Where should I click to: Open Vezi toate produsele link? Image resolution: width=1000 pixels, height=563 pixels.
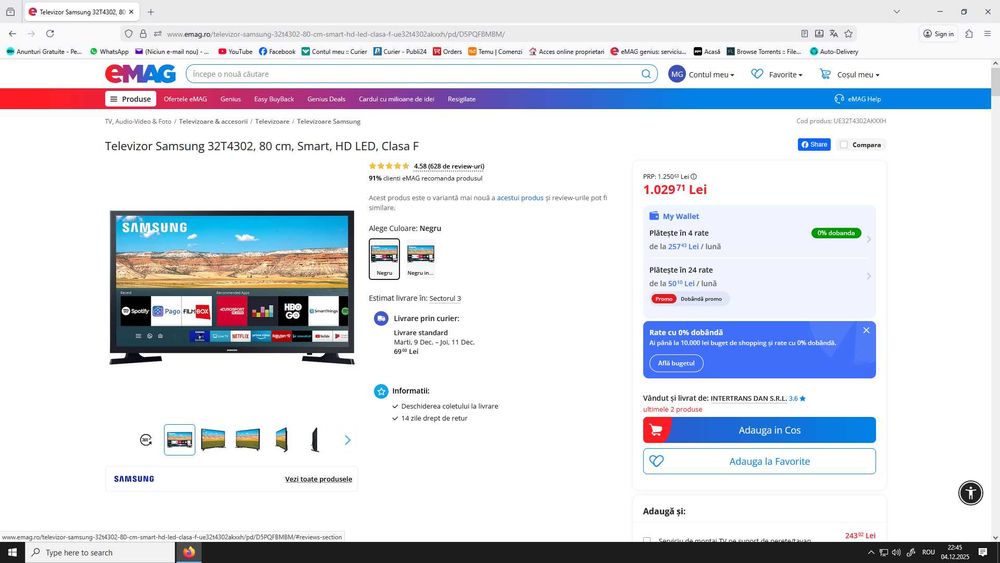coord(318,479)
